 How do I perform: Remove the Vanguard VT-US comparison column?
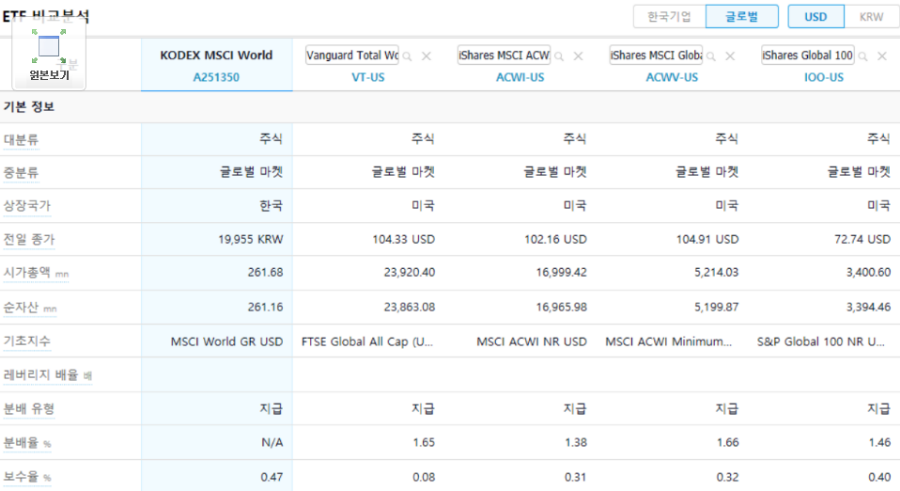(426, 56)
